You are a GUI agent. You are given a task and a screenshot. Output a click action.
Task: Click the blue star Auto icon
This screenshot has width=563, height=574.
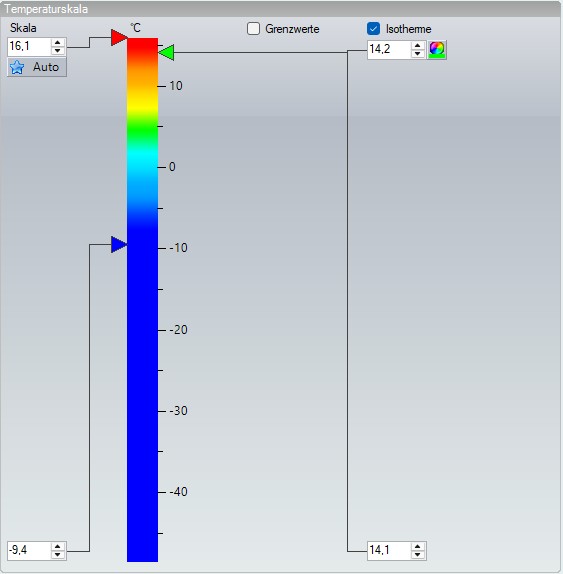[17, 67]
